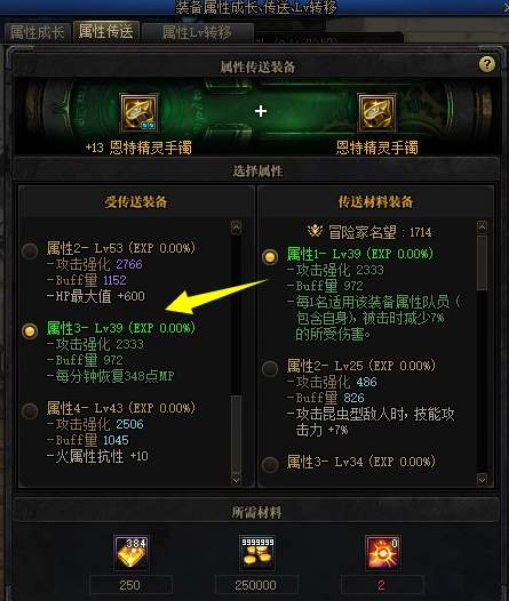The height and width of the screenshot is (601, 510).
Task: Click the yellow question mark help icon
Action: coord(487,64)
